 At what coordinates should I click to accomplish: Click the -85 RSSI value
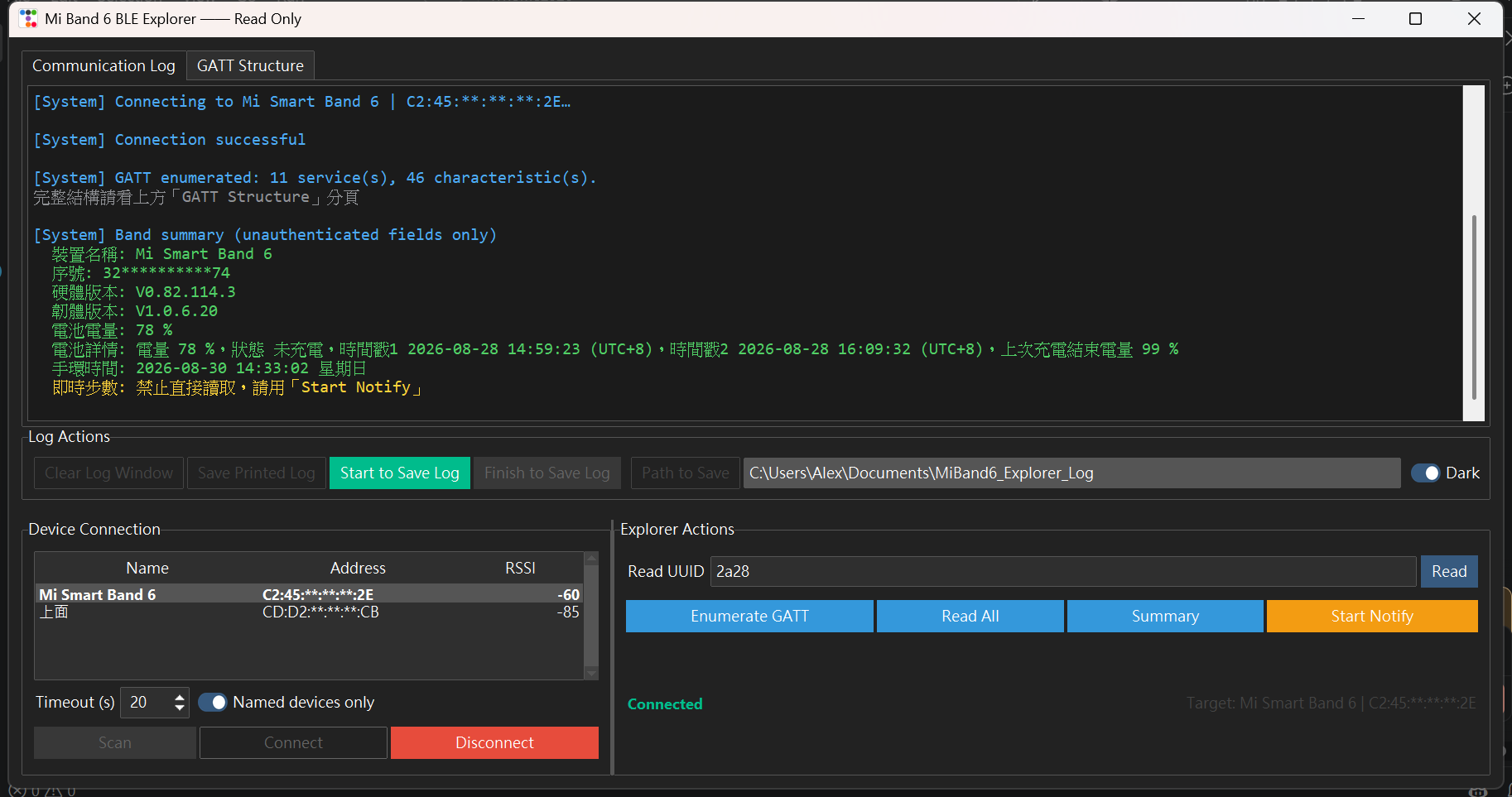568,612
